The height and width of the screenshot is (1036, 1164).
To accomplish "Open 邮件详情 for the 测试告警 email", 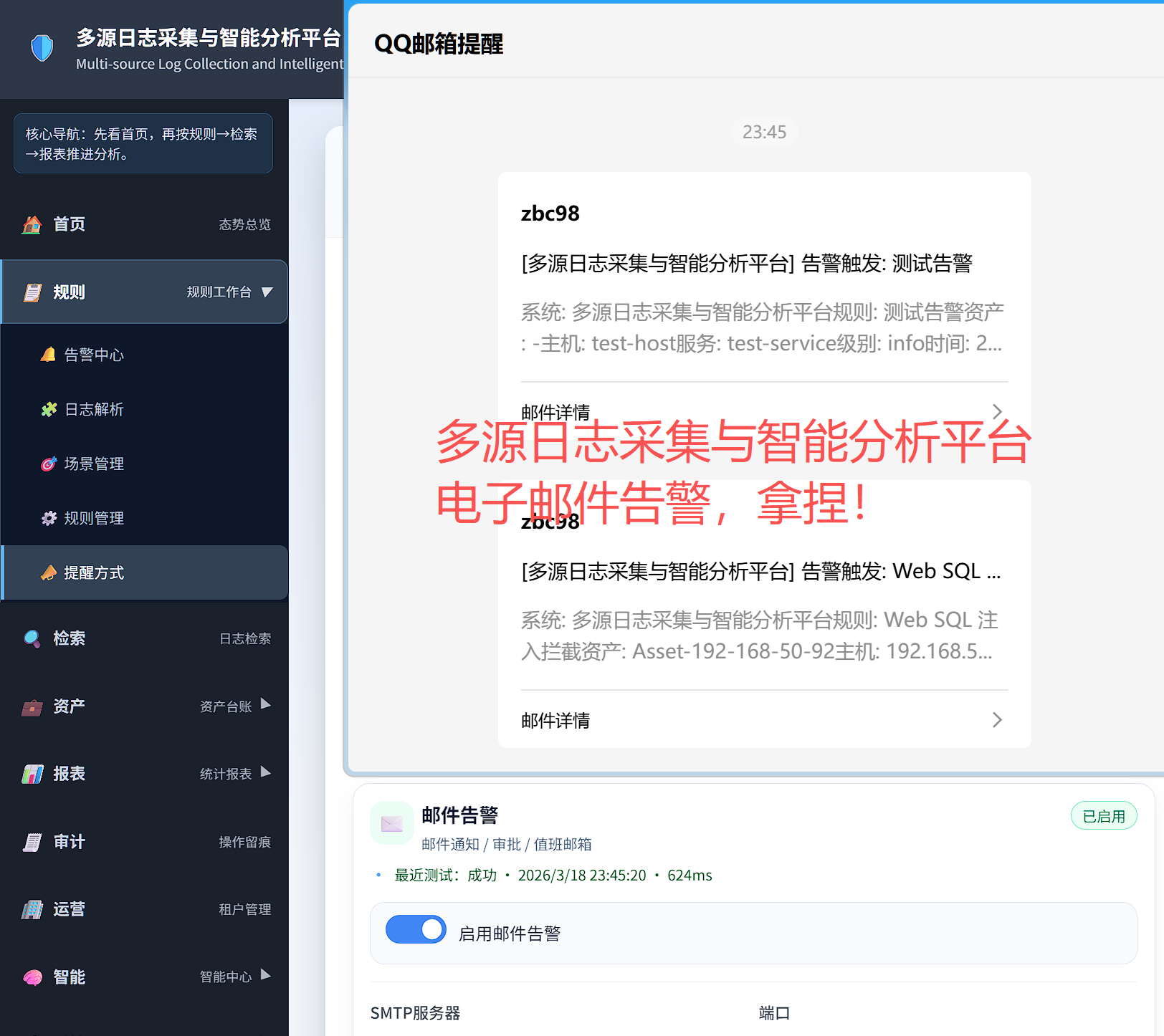I will point(764,412).
